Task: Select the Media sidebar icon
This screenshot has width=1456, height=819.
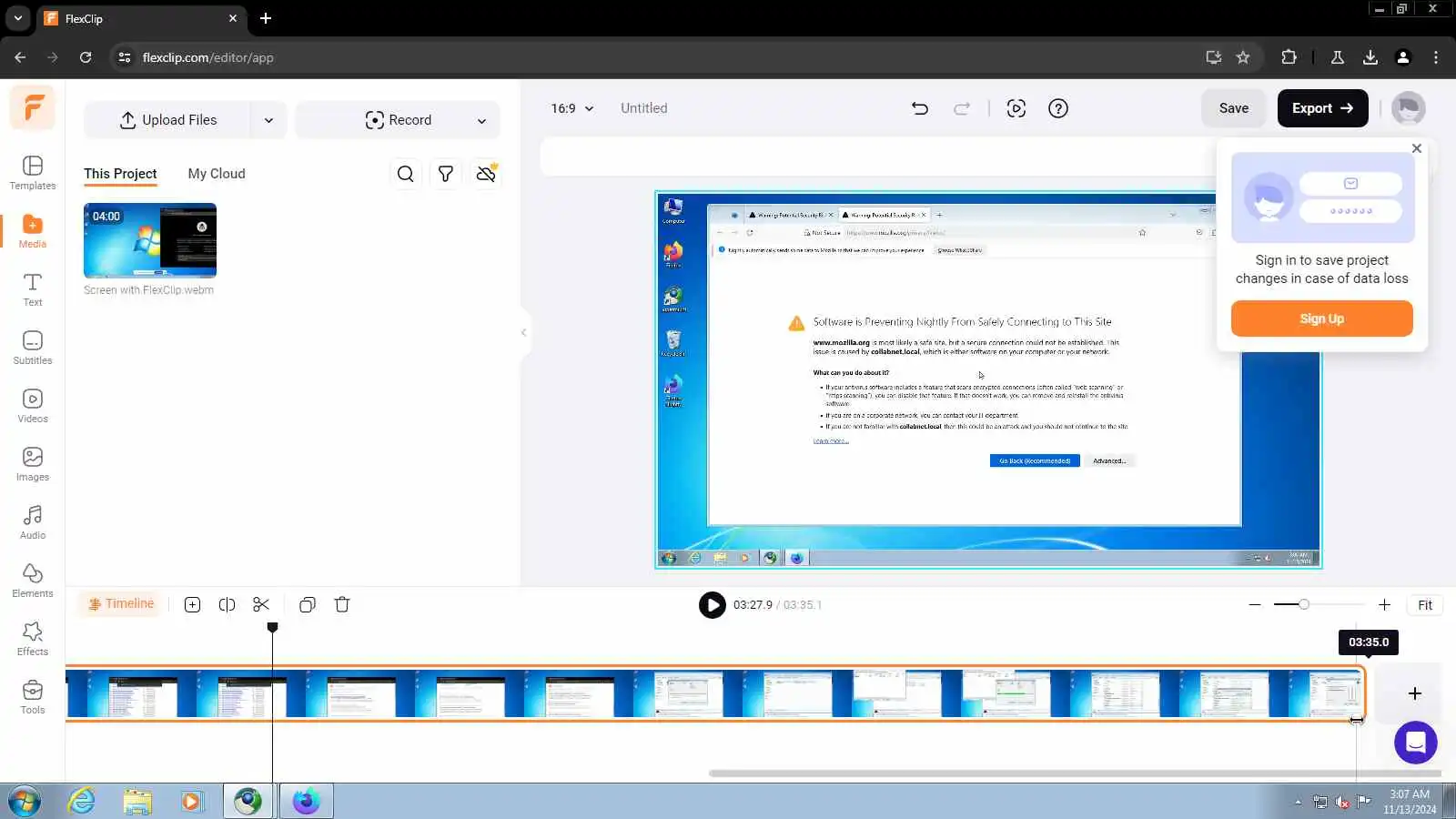Action: 33,230
